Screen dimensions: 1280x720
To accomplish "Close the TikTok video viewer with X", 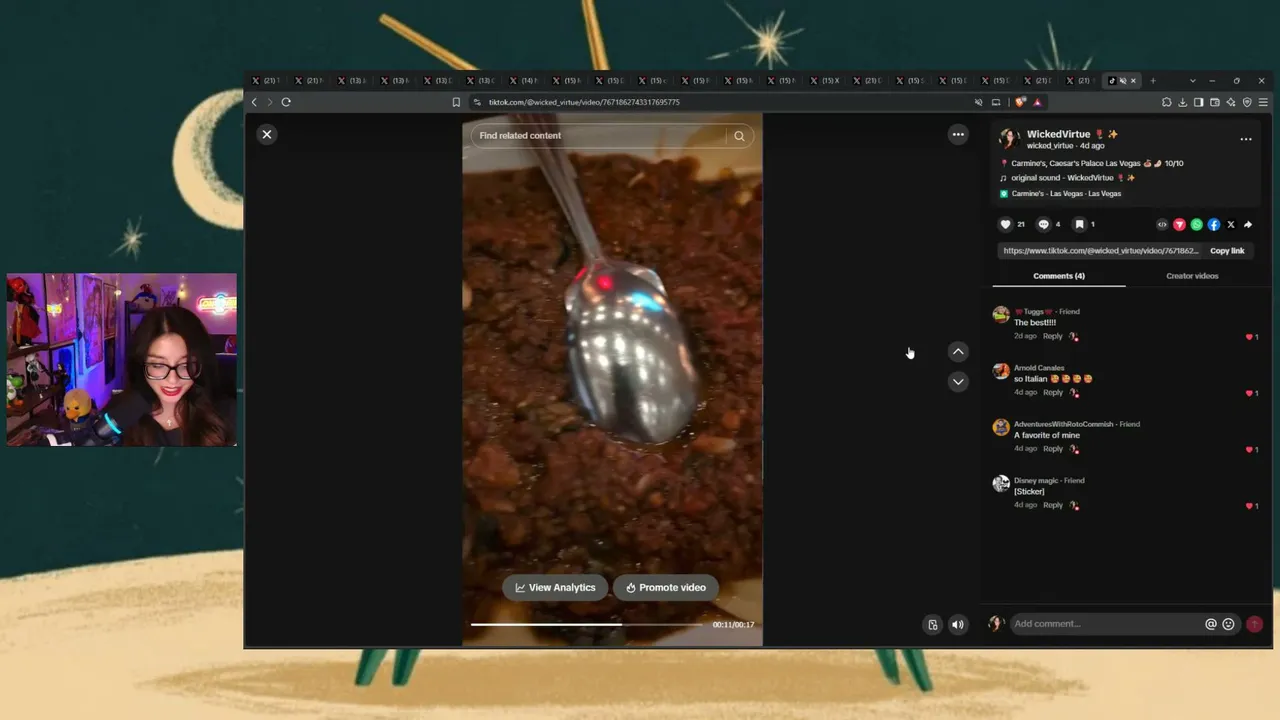I will (266, 134).
